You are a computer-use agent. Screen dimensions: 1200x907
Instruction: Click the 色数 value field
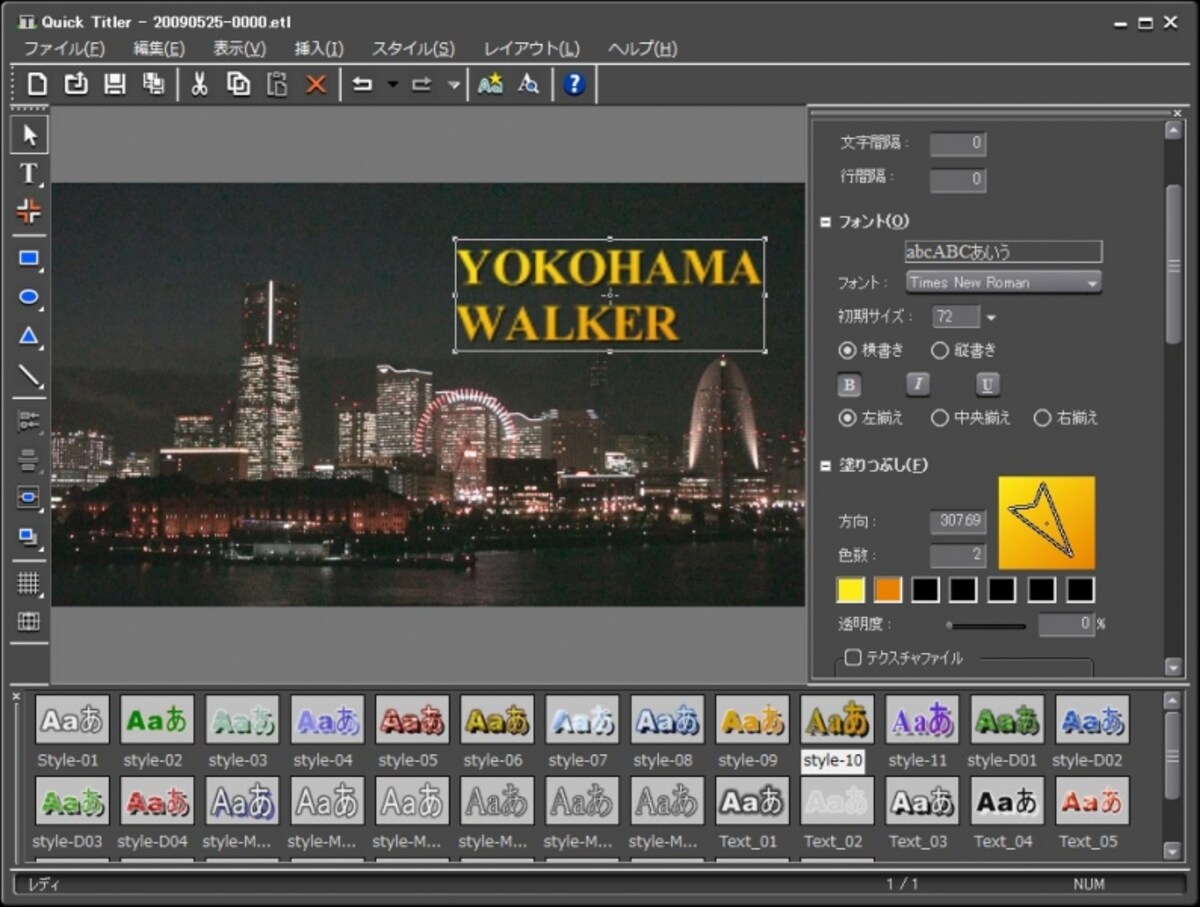click(958, 556)
